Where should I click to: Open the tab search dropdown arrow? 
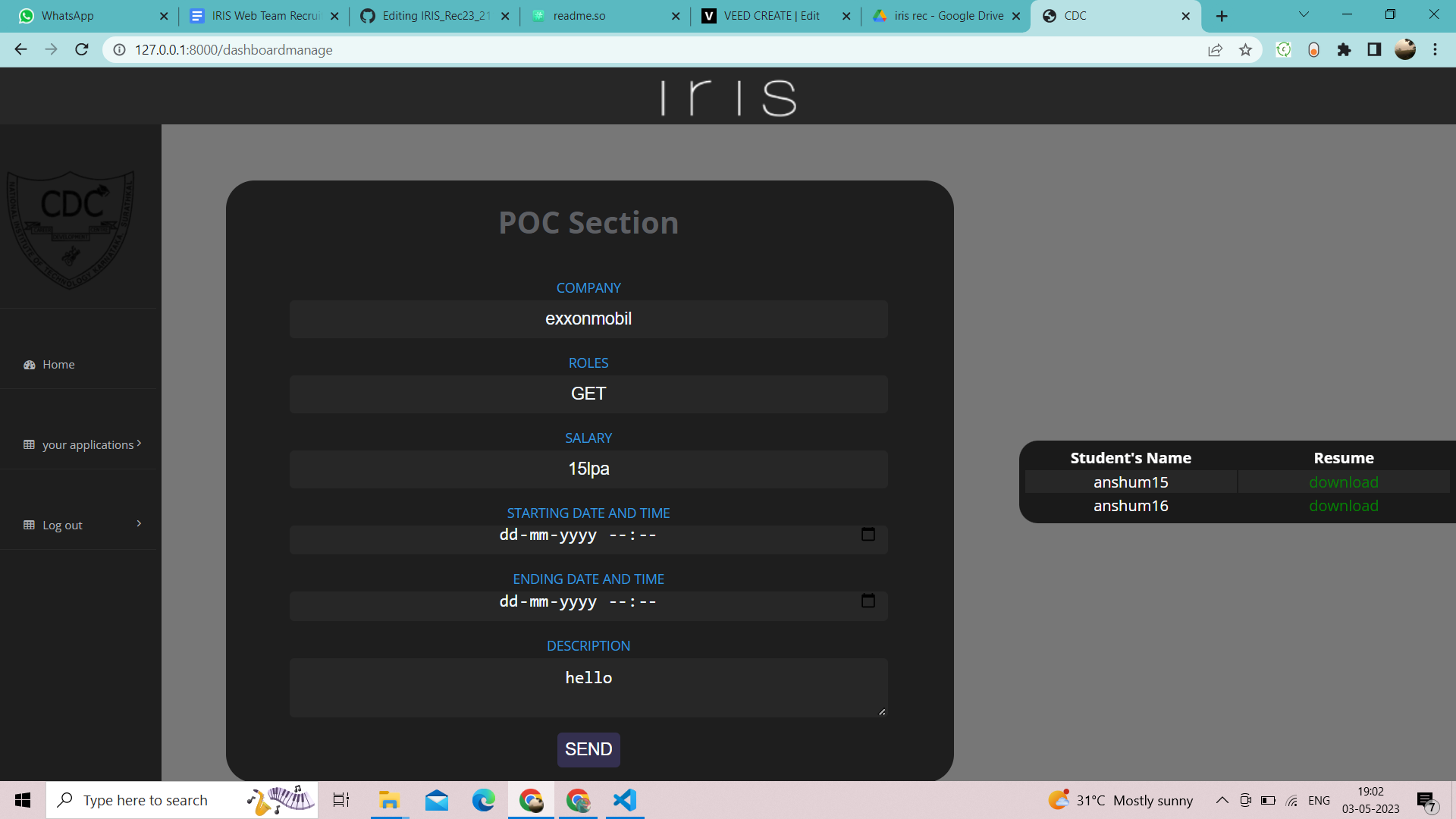[x=1304, y=15]
